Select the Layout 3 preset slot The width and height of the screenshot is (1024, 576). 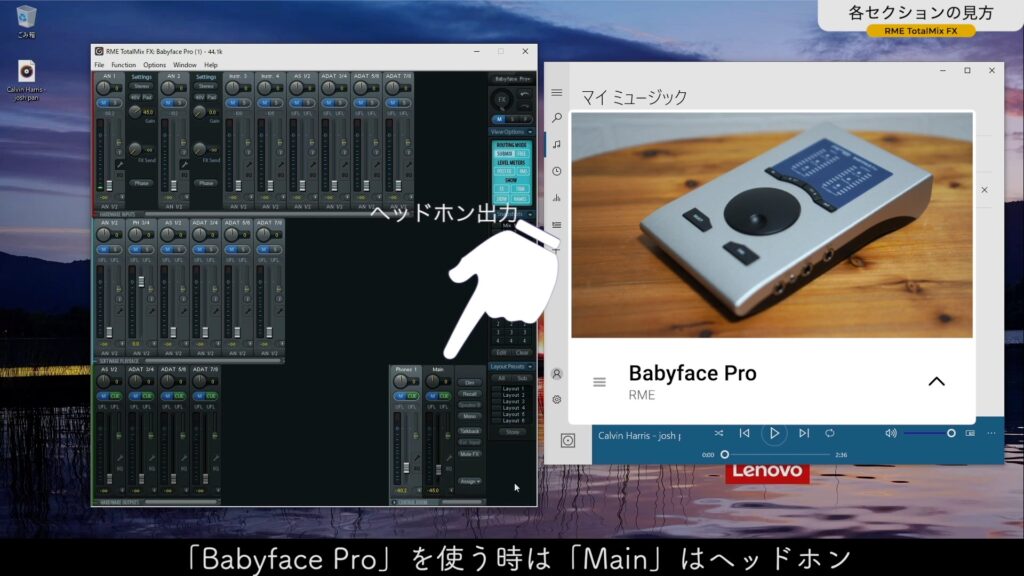coord(509,402)
